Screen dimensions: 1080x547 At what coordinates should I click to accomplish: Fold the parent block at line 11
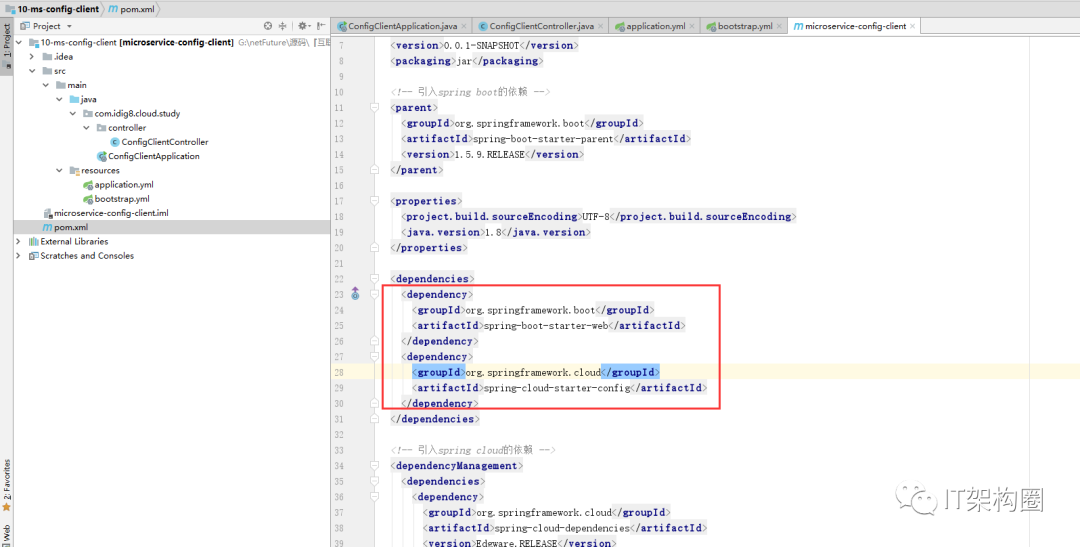[374, 107]
